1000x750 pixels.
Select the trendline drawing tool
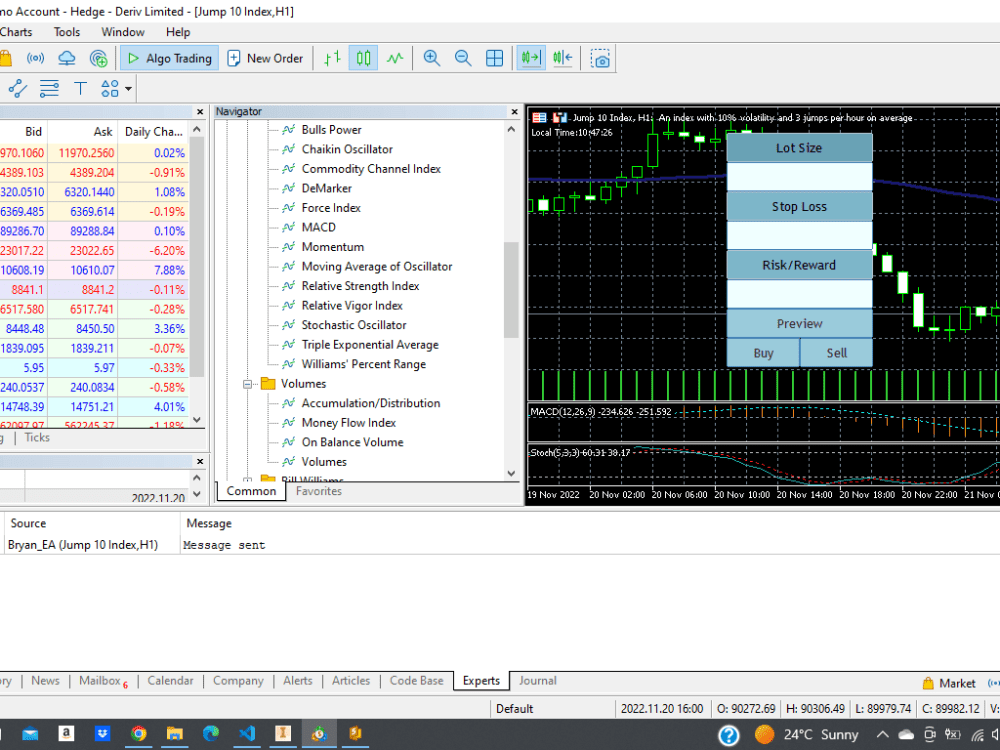click(18, 88)
